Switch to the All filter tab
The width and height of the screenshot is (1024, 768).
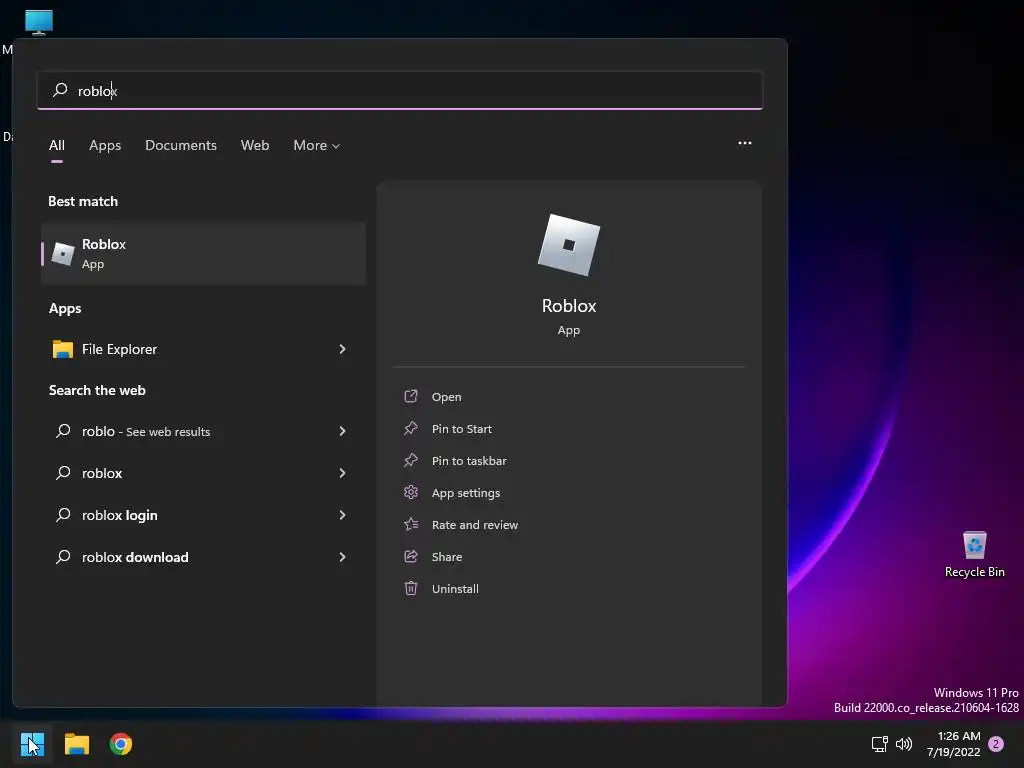pos(57,146)
